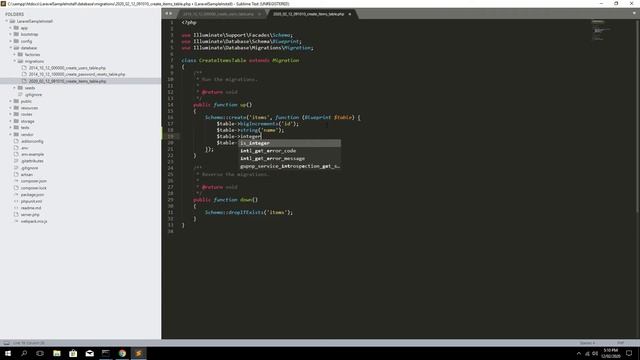Screen dimensions: 640x360
Task: Close the create_users_table tab
Action: pyautogui.click(x=260, y=14)
